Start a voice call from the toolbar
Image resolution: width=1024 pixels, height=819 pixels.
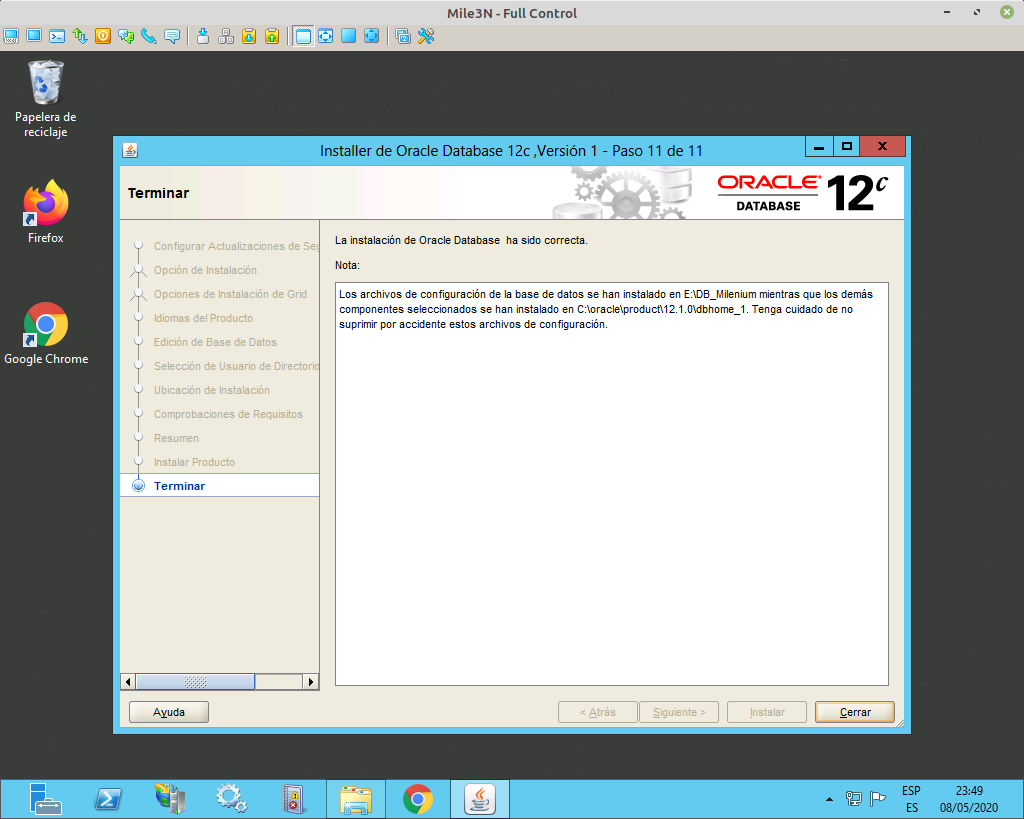pos(148,36)
